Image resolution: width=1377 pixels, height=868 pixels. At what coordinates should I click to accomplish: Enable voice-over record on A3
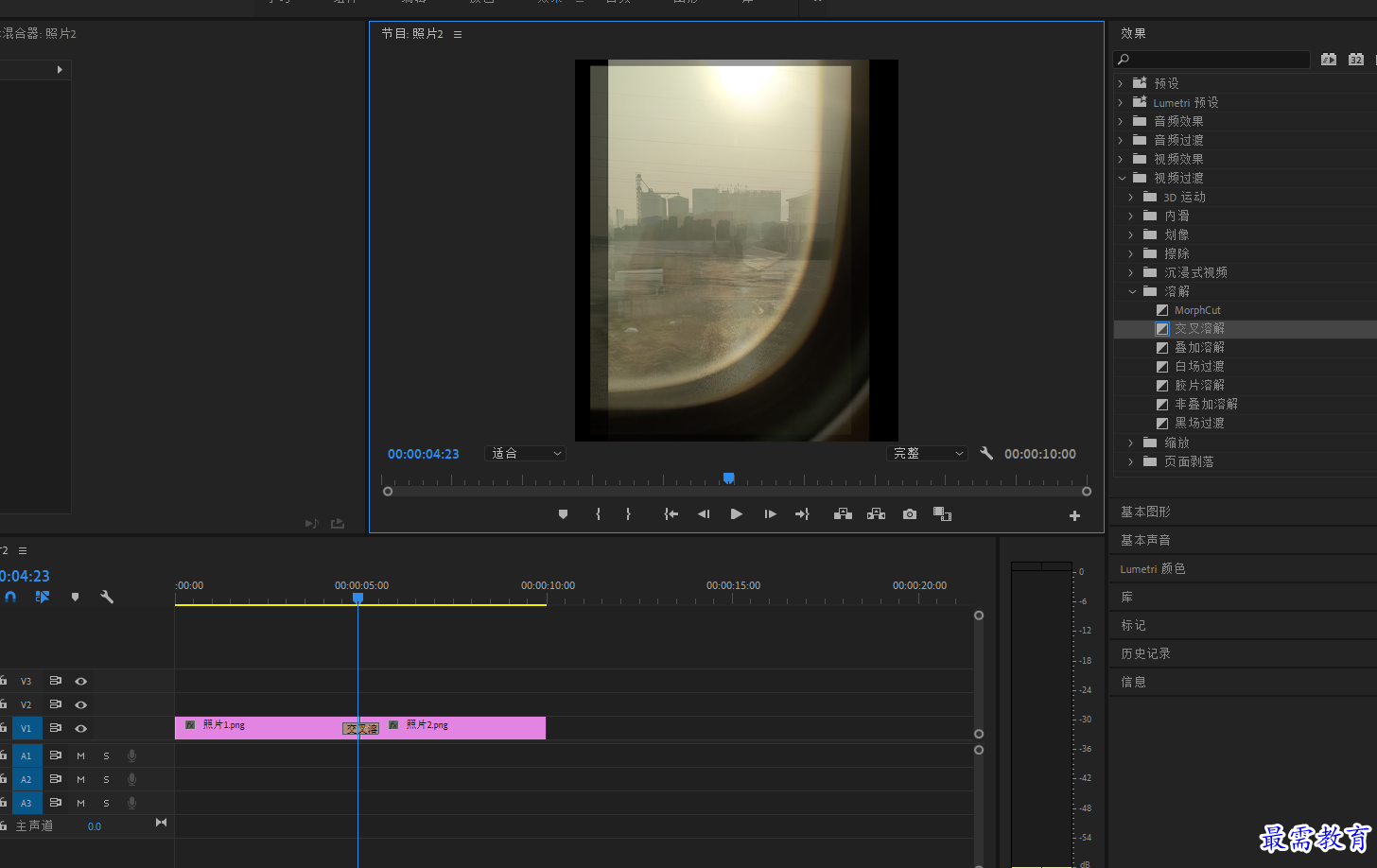click(131, 803)
